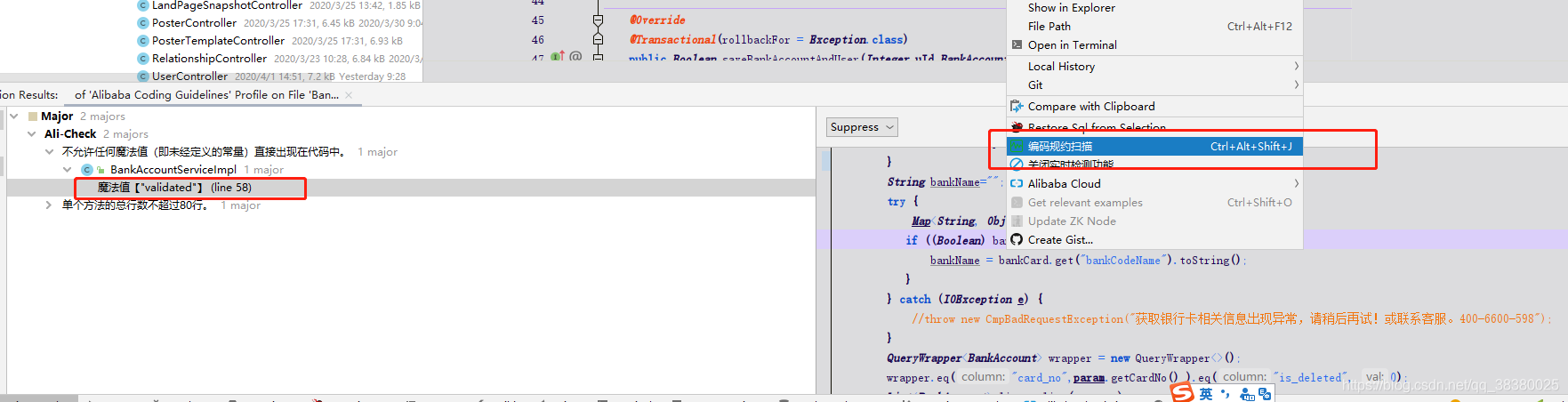Click line number 46 in the gutter
1568x402 pixels.
coord(538,39)
